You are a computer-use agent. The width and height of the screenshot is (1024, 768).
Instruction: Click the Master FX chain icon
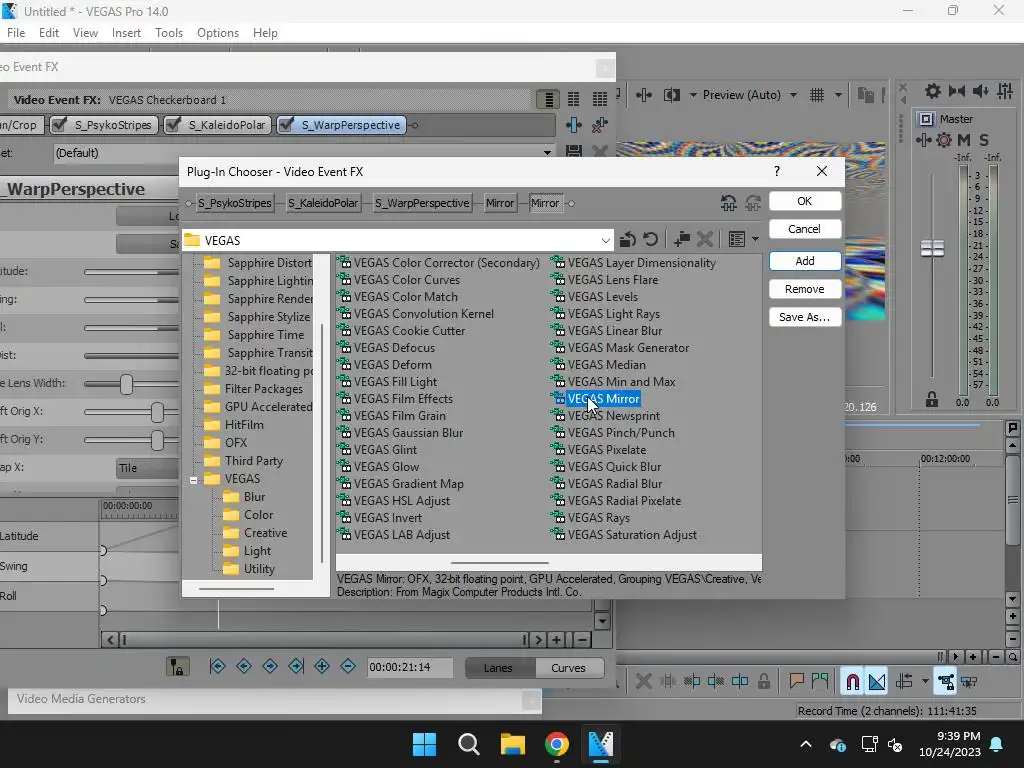tap(924, 140)
